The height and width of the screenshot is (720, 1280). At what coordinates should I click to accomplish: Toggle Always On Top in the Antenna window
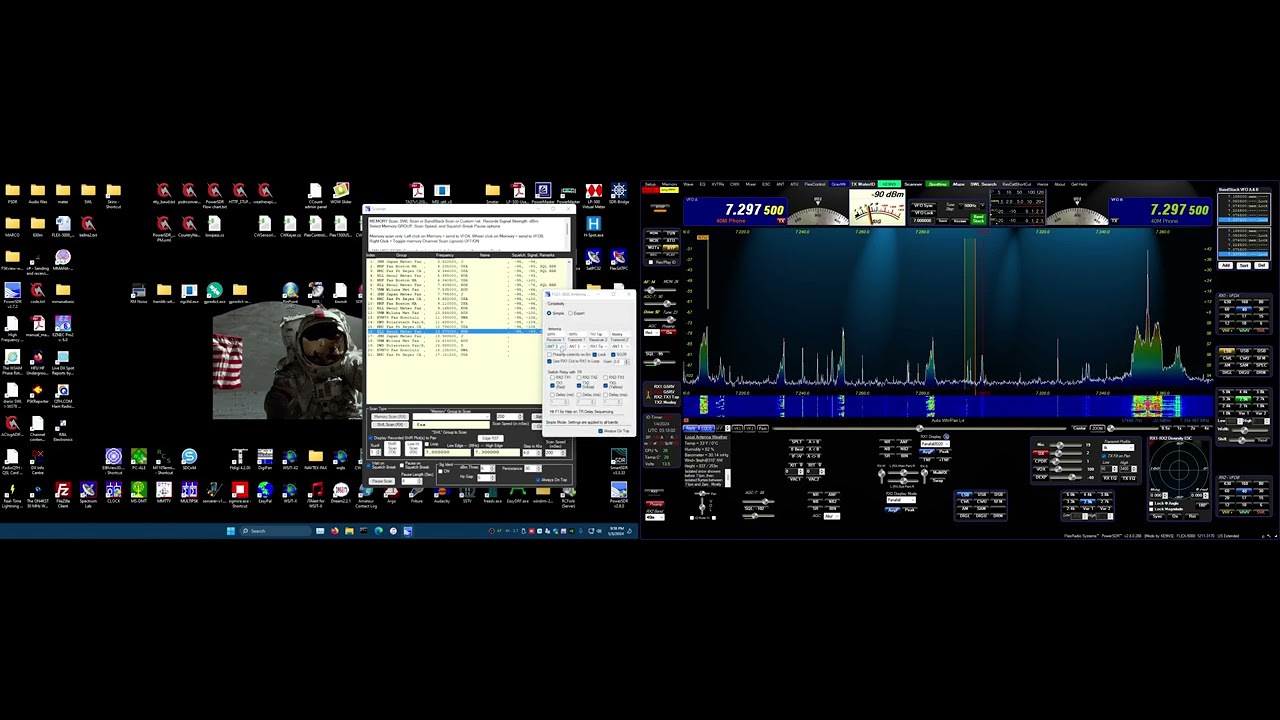click(601, 431)
